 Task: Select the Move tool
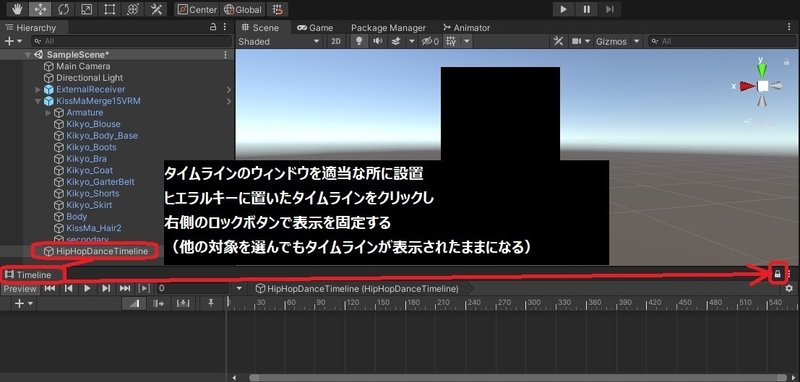click(x=39, y=9)
